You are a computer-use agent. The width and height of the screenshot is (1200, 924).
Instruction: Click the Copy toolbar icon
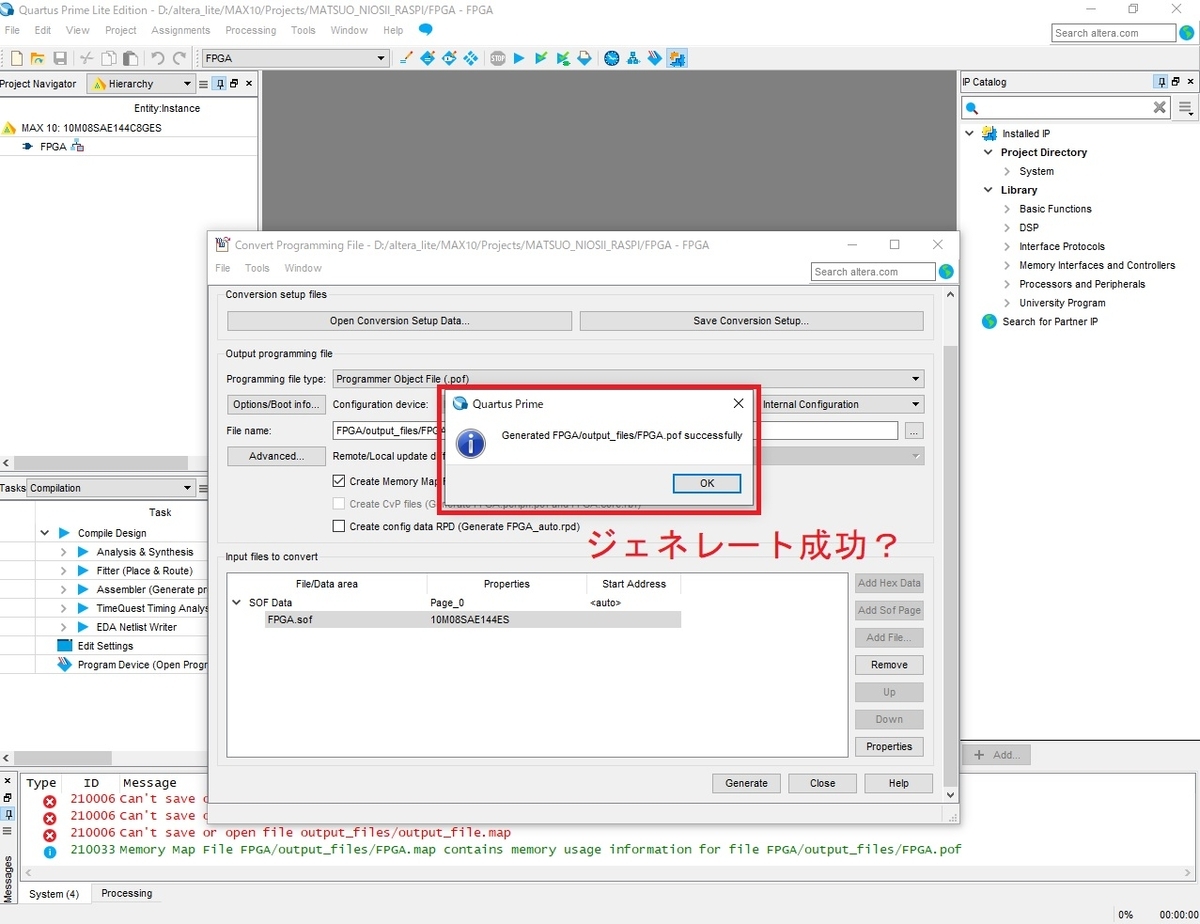(x=109, y=59)
